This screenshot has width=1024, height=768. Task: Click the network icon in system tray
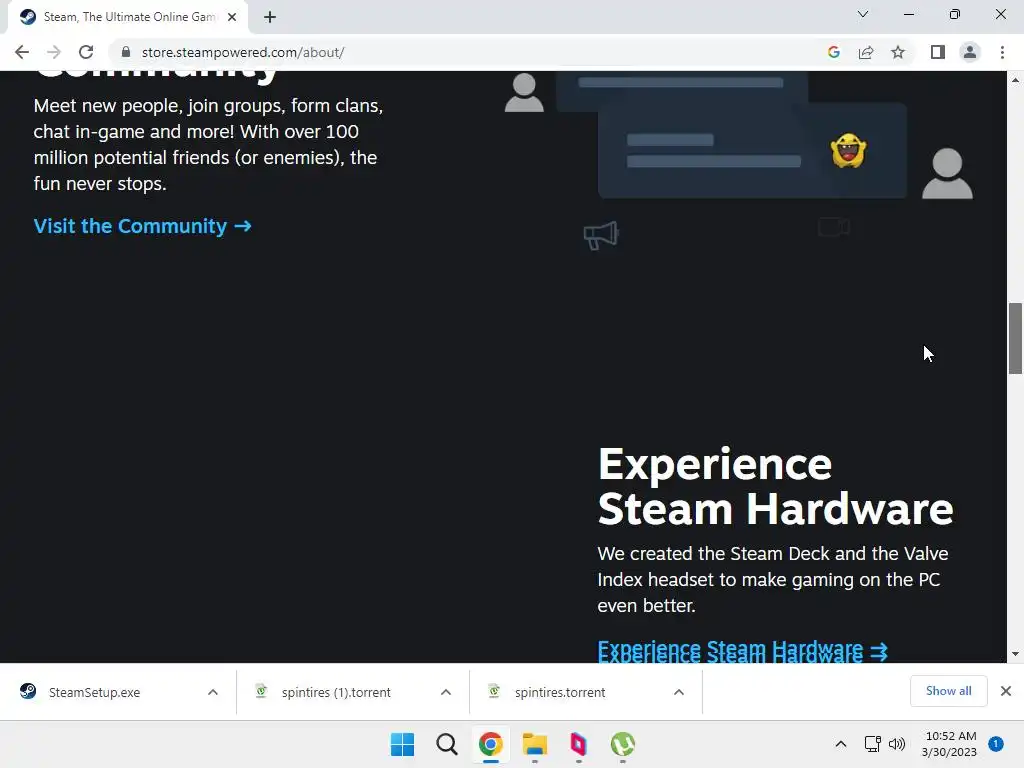pyautogui.click(x=872, y=744)
